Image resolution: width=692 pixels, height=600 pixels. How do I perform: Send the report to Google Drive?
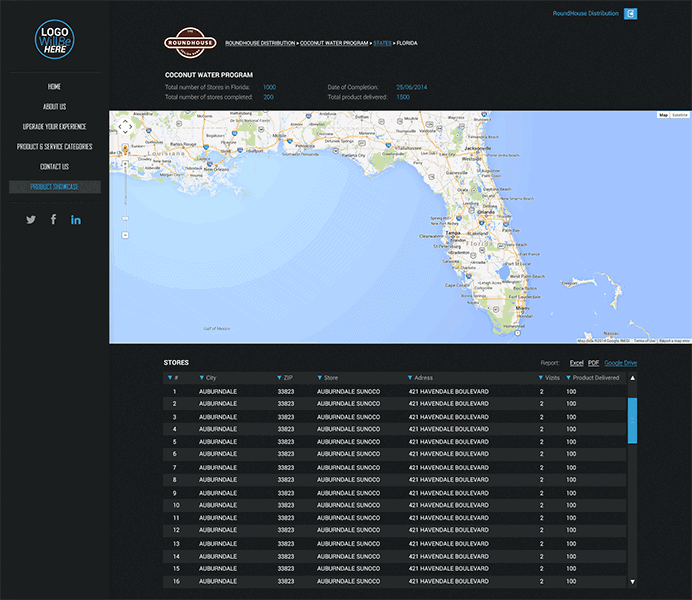click(x=621, y=363)
